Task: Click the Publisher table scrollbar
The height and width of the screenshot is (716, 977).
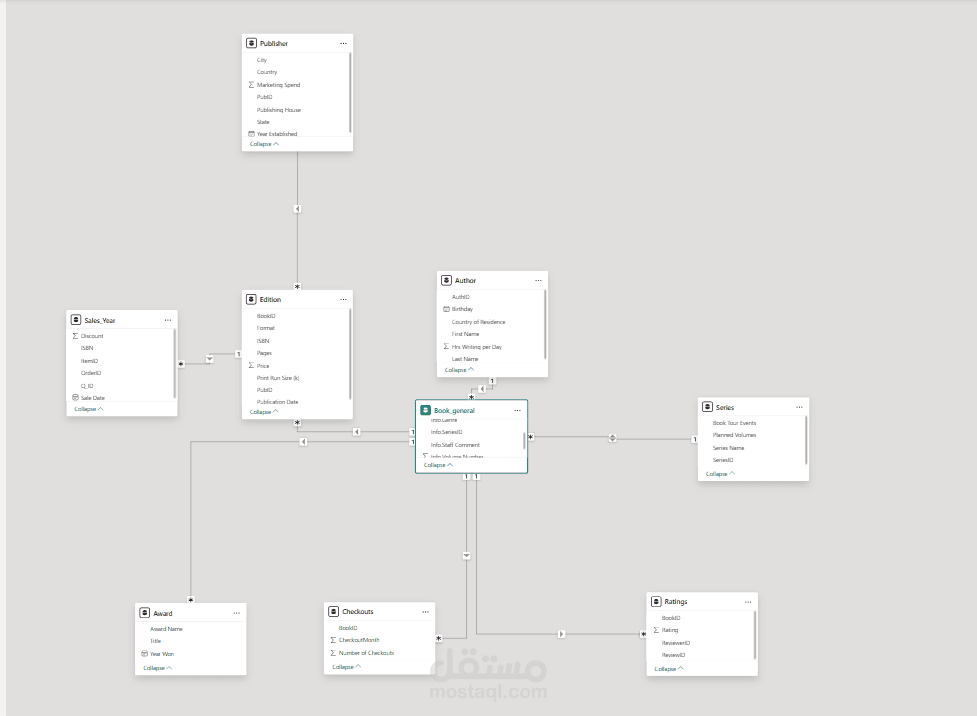Action: (350, 92)
